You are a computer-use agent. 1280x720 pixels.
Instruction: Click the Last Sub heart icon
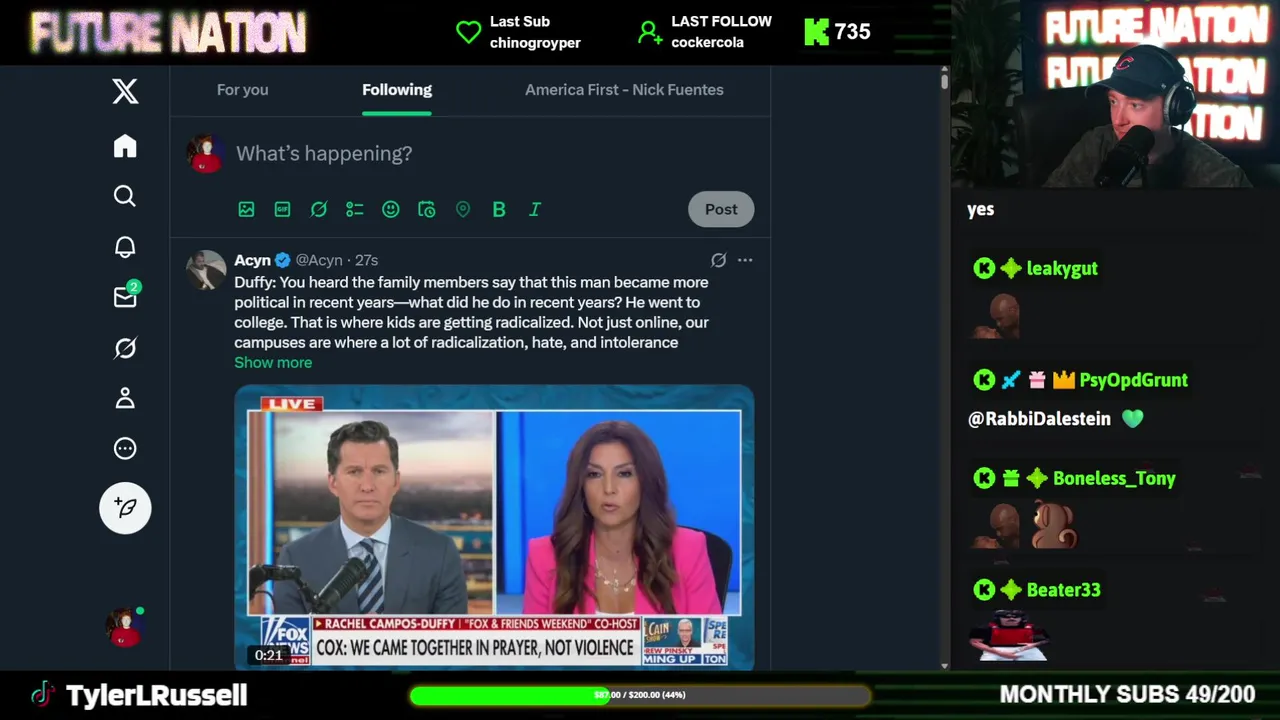(x=468, y=32)
